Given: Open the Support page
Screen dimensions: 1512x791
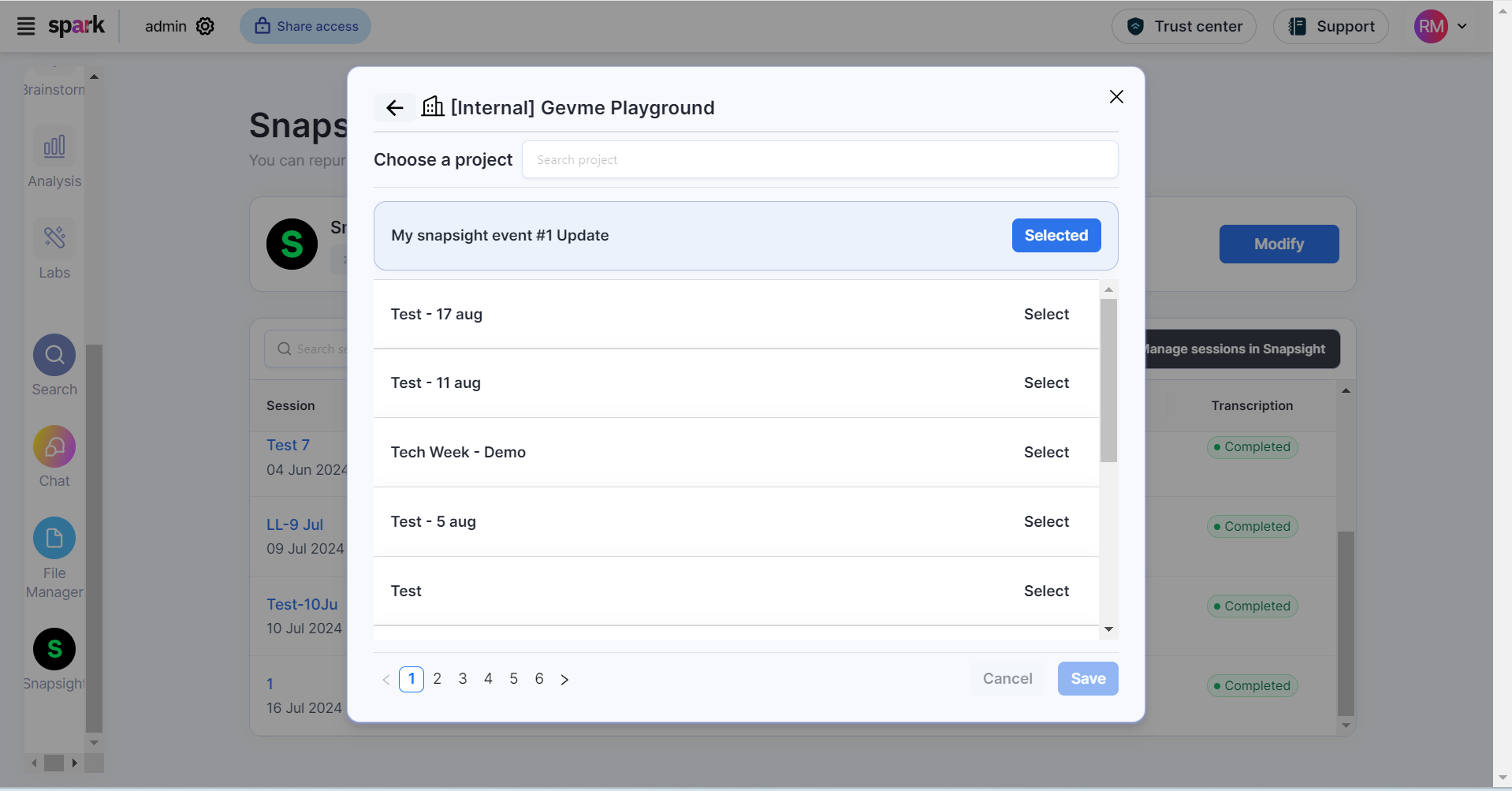Looking at the screenshot, I should [1331, 26].
